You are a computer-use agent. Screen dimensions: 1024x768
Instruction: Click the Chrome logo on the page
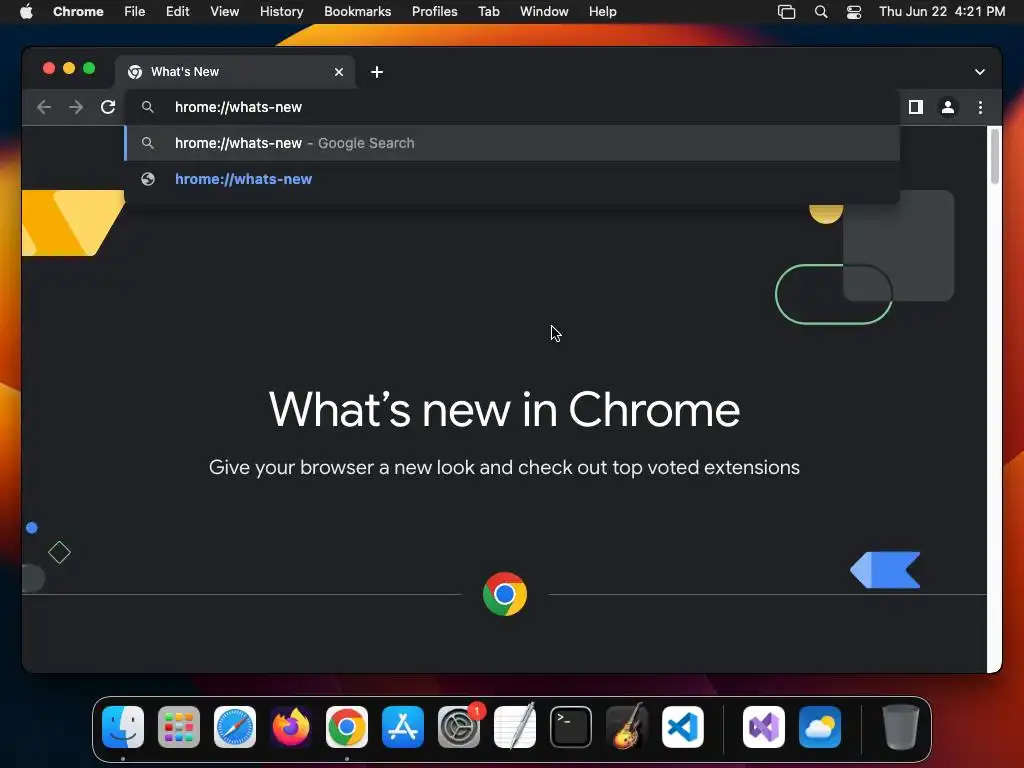(505, 594)
